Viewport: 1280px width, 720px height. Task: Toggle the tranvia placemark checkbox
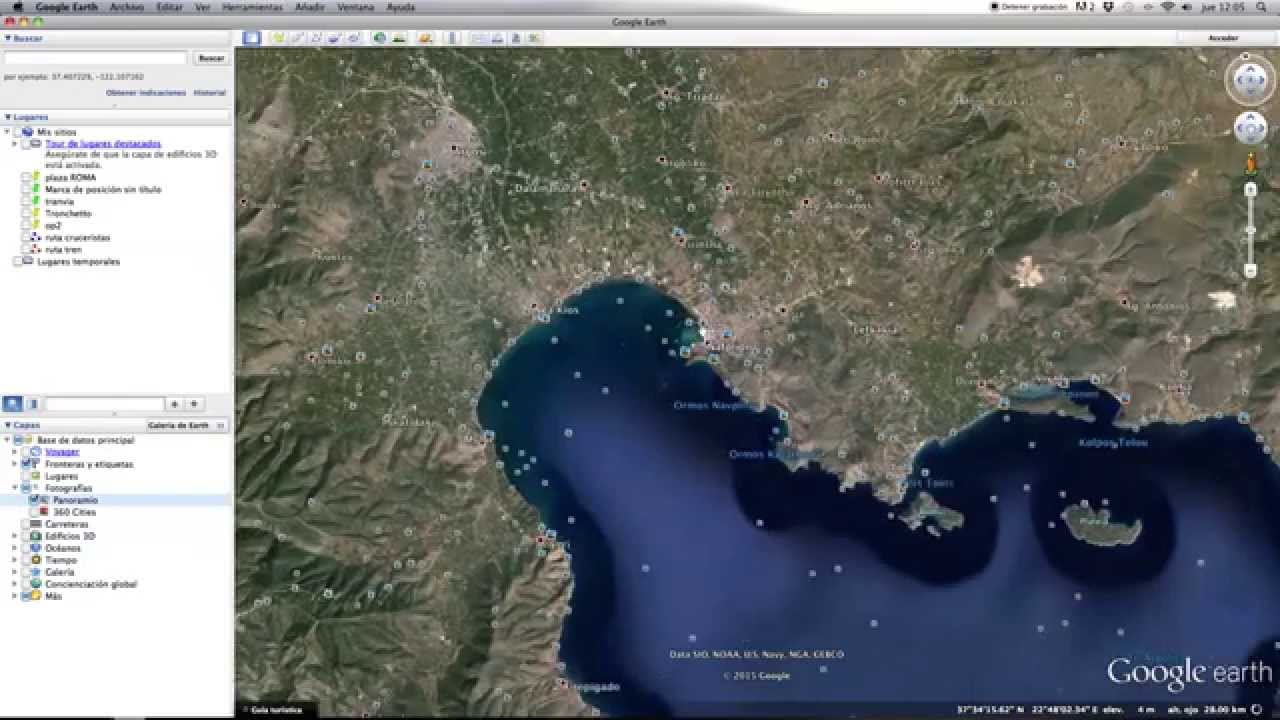(x=27, y=201)
